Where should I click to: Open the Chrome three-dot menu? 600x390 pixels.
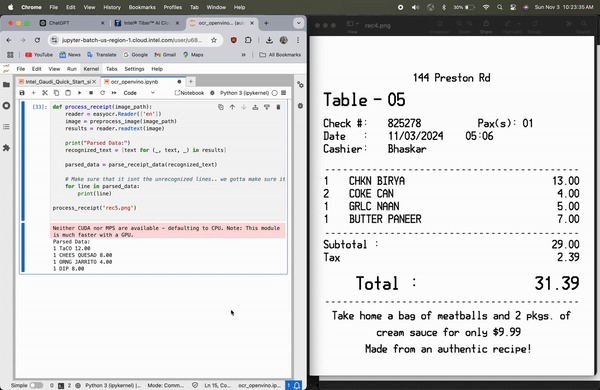[x=298, y=40]
